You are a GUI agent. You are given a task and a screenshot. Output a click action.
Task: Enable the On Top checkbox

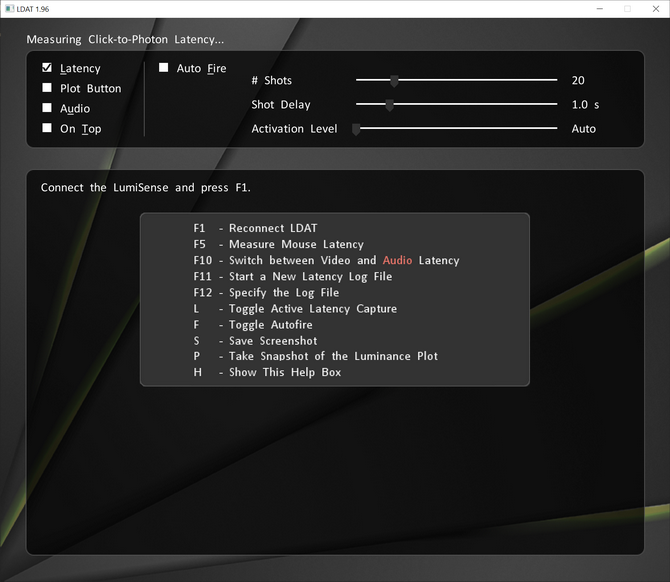coord(47,128)
